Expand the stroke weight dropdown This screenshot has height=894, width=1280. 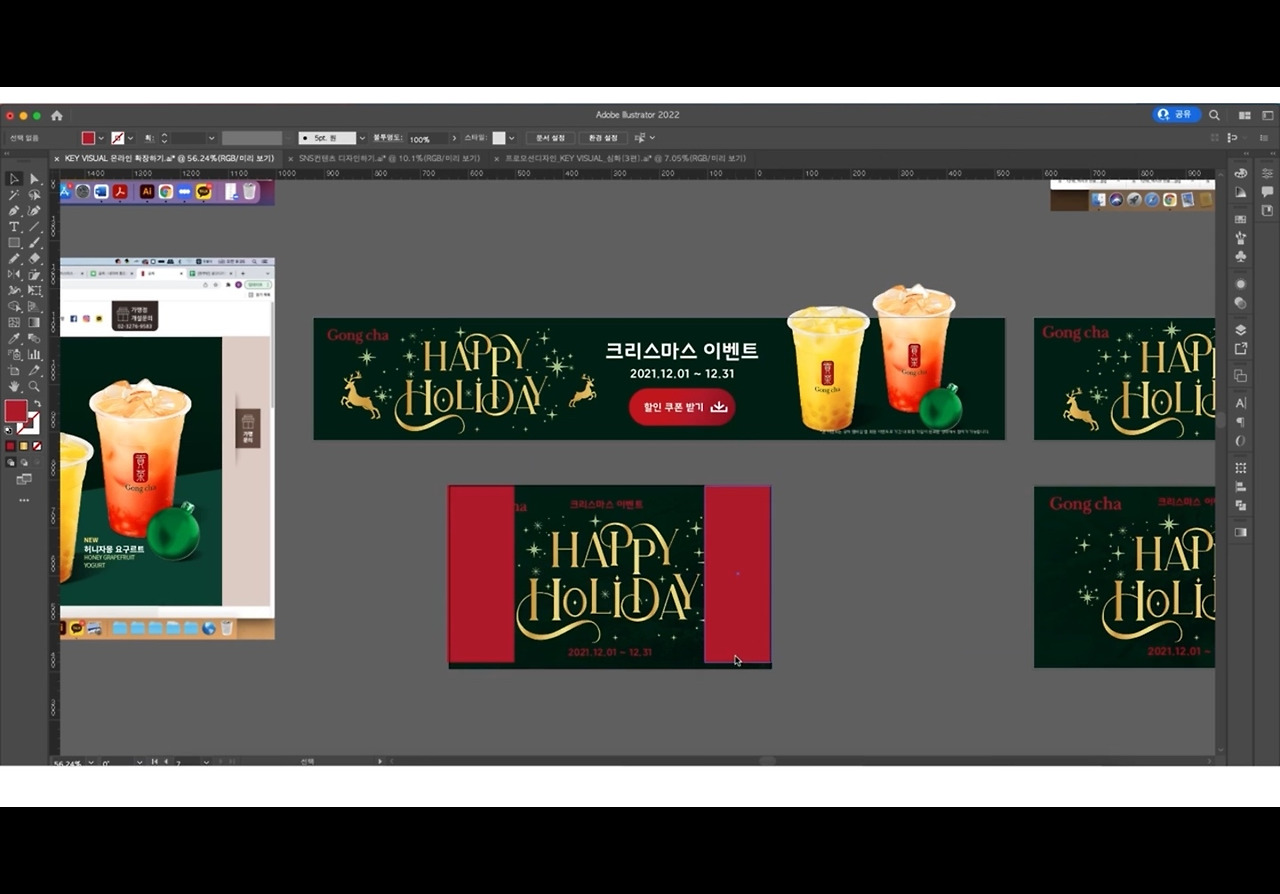click(x=211, y=138)
